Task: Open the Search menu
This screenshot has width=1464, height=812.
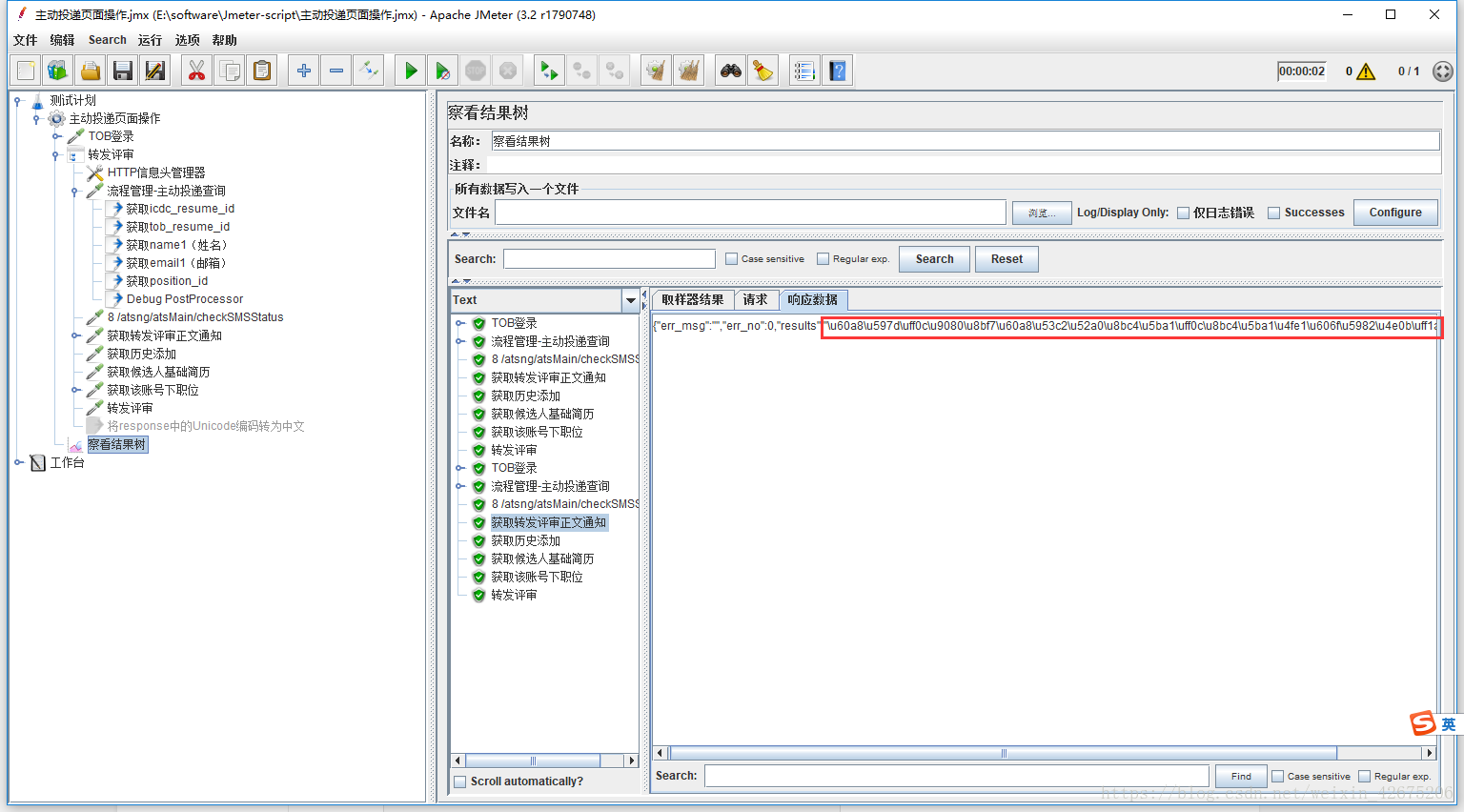Action: [107, 40]
